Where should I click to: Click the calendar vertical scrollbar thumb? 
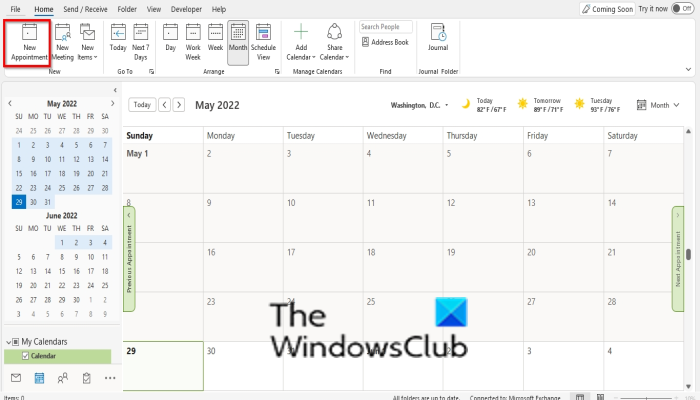click(x=688, y=254)
